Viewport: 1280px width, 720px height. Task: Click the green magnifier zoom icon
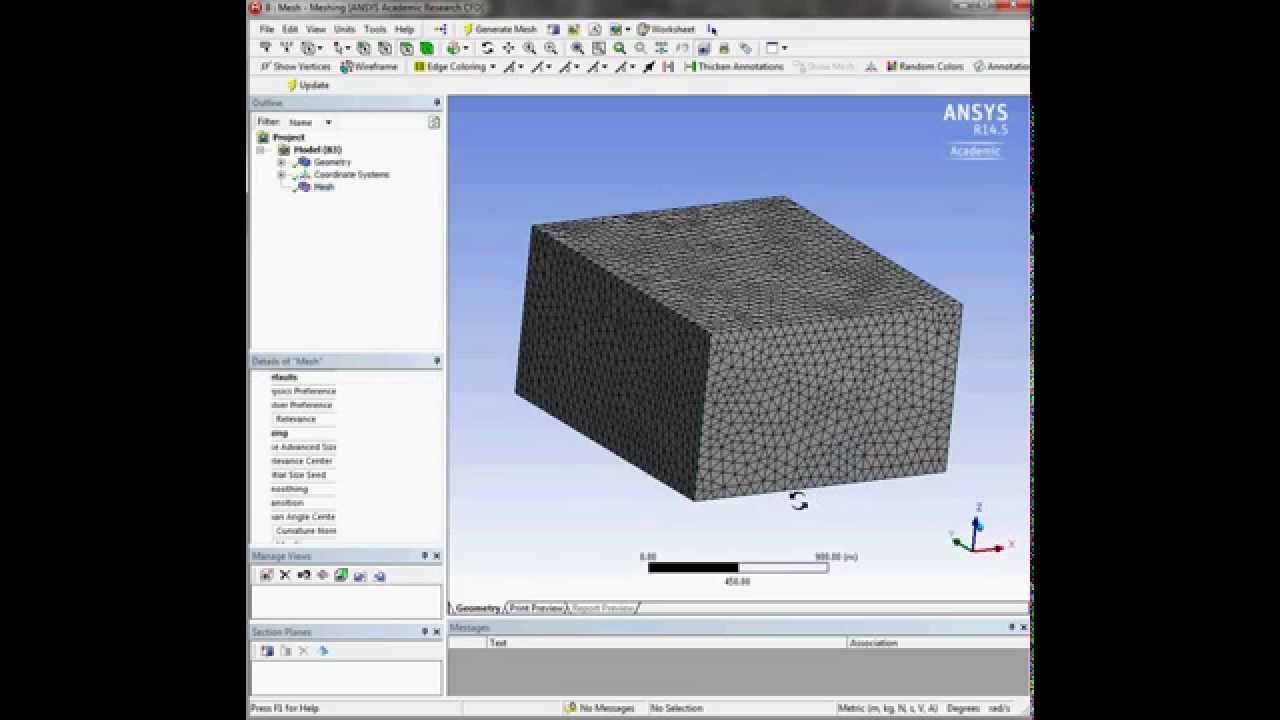point(619,48)
